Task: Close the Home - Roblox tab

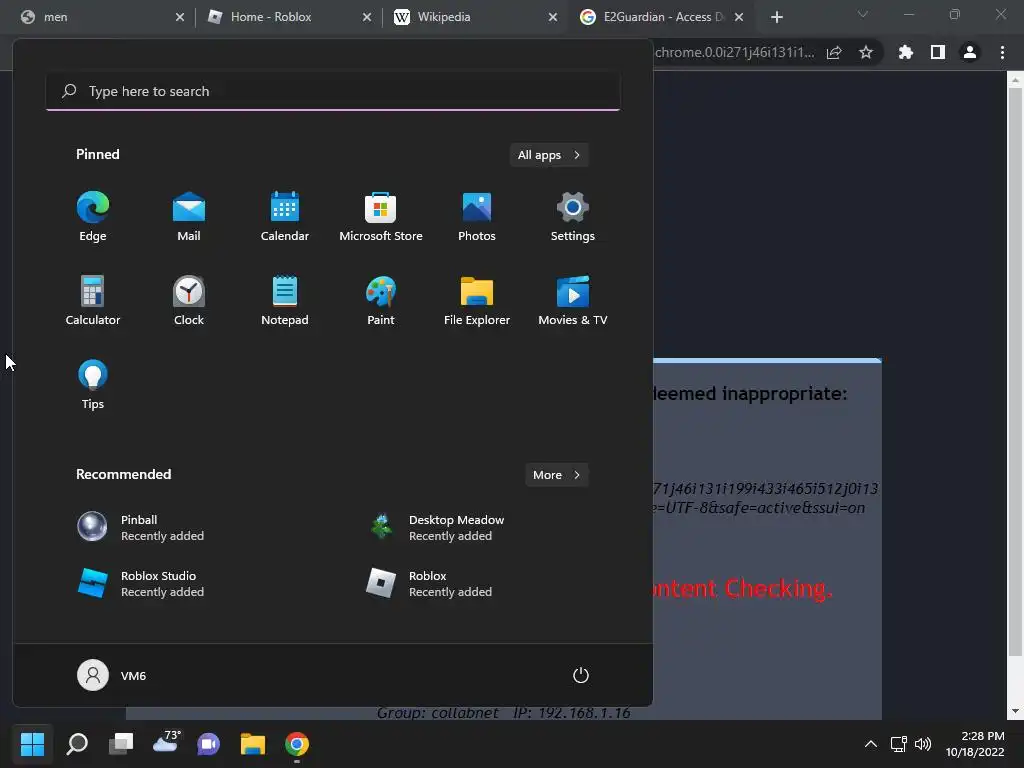Action: (367, 17)
